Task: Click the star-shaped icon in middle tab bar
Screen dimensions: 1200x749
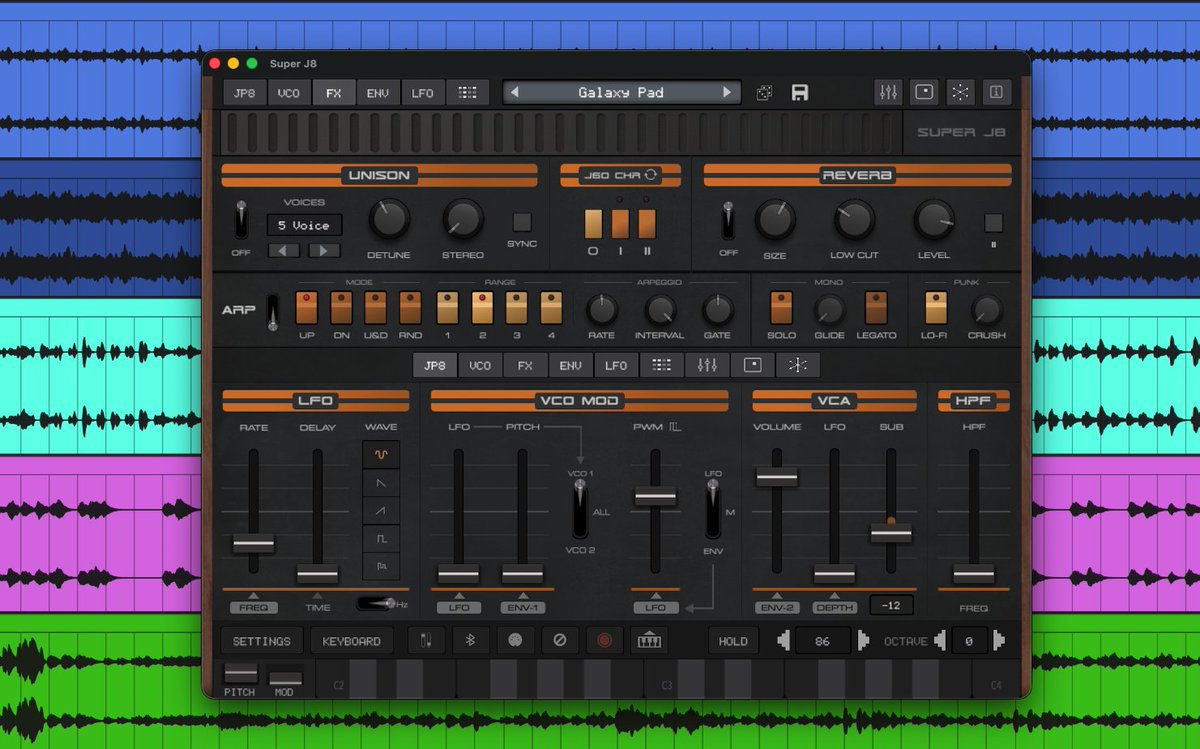Action: point(797,365)
